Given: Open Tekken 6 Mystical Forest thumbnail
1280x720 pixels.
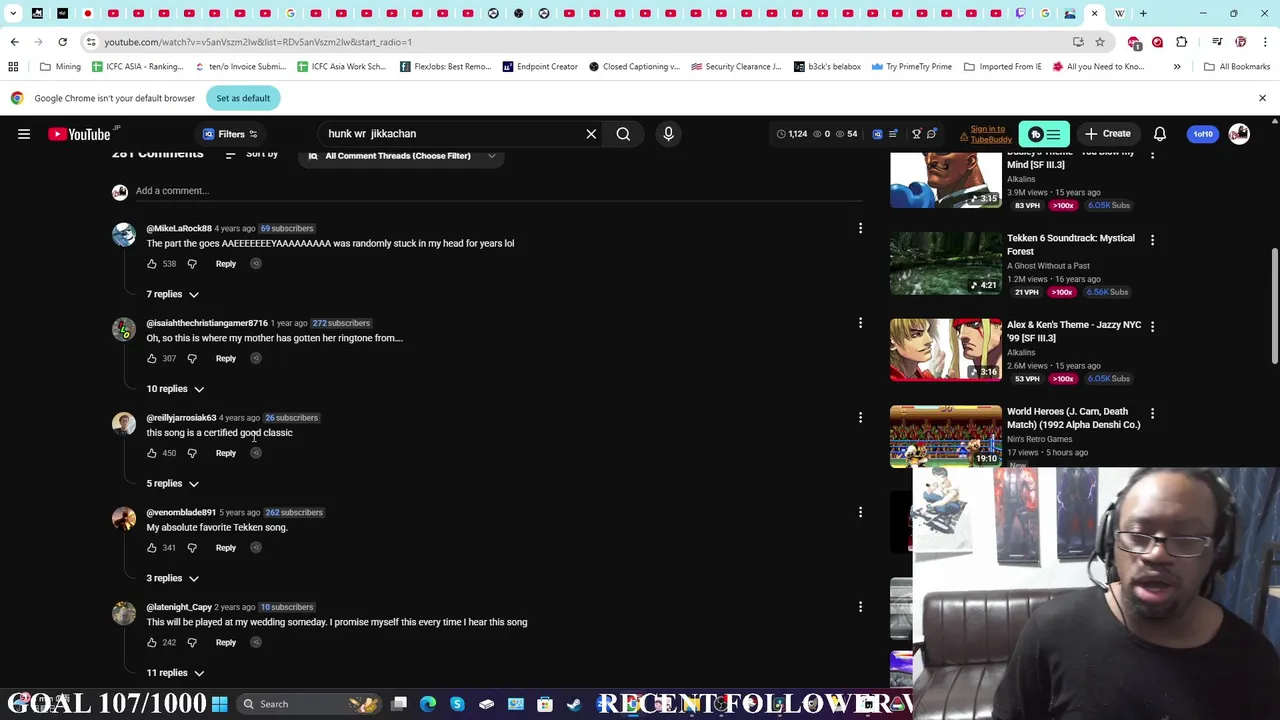Looking at the screenshot, I should point(945,264).
